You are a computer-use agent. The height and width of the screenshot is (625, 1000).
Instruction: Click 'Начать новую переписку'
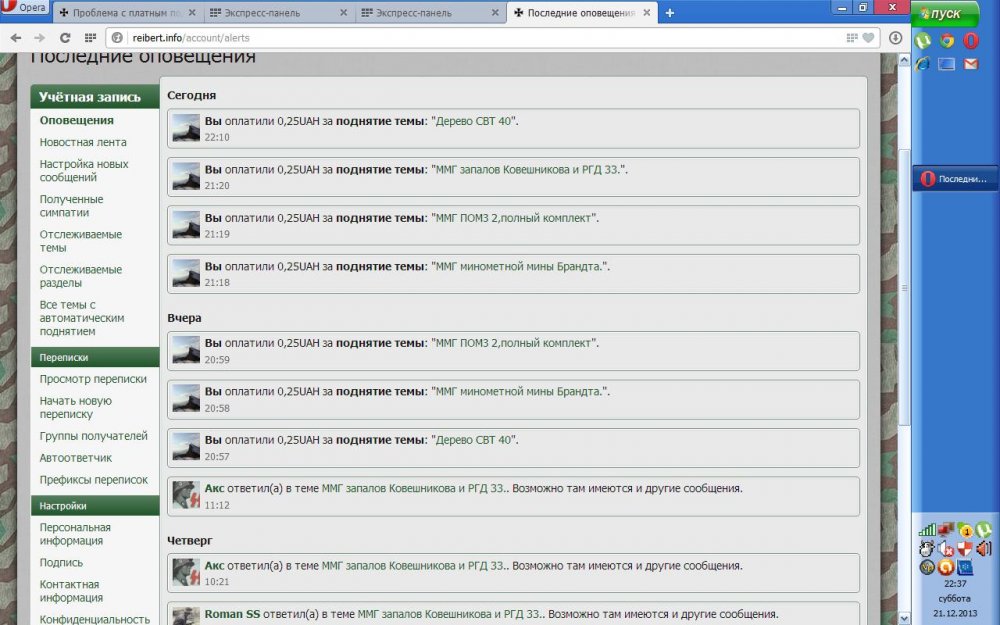coord(75,408)
